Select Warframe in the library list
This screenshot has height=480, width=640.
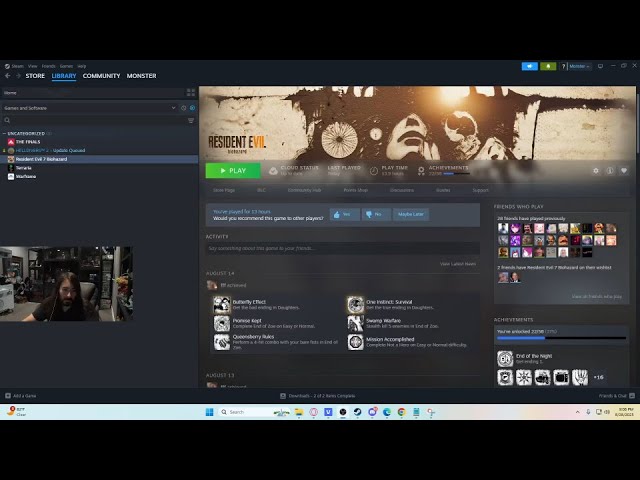tap(22, 176)
